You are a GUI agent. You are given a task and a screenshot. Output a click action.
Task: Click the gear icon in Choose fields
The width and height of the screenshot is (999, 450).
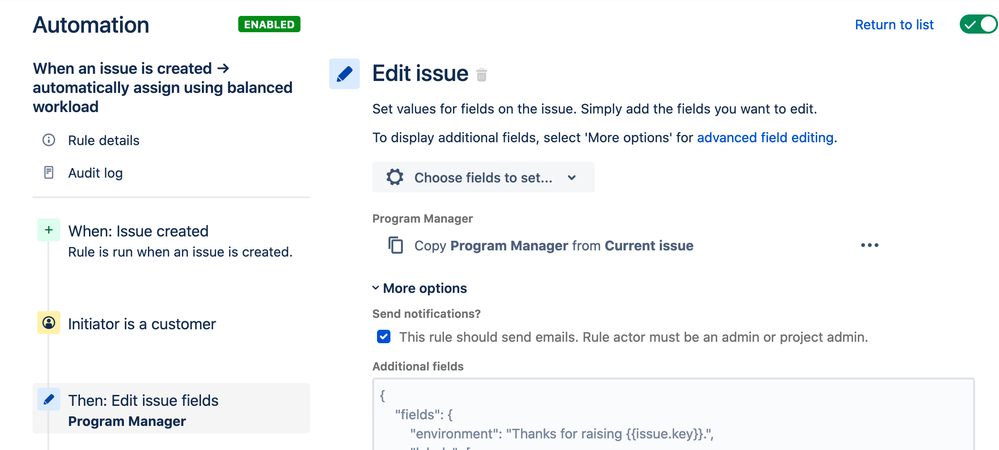395,177
